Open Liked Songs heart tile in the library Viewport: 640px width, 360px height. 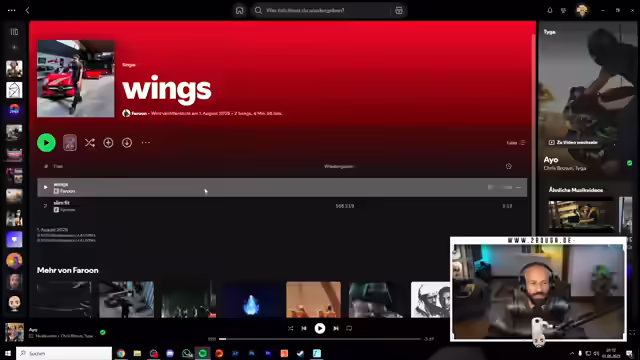click(x=14, y=239)
